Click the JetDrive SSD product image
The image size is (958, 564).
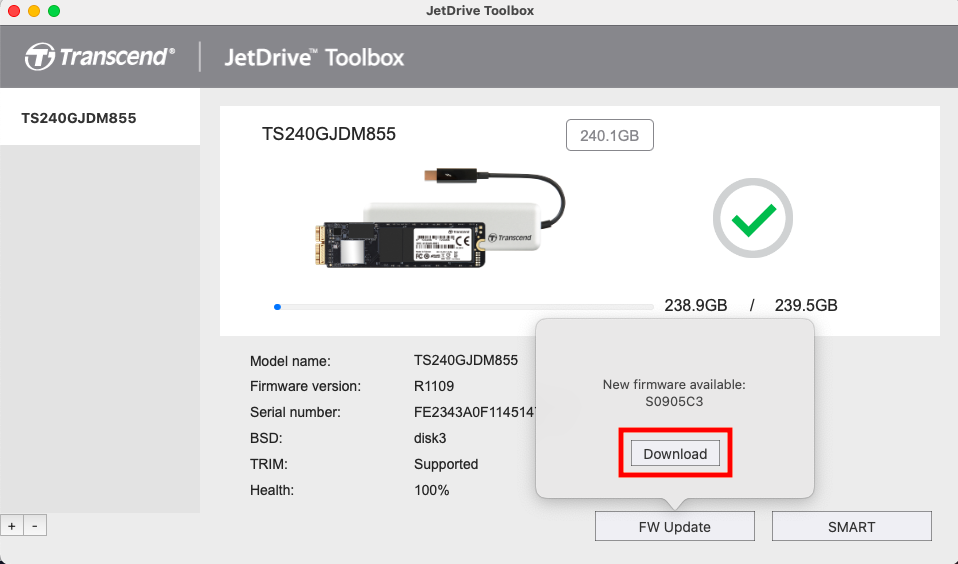[x=439, y=219]
